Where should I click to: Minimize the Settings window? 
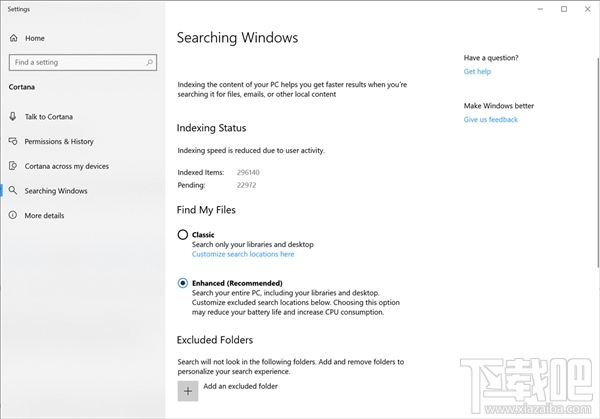[540, 9]
